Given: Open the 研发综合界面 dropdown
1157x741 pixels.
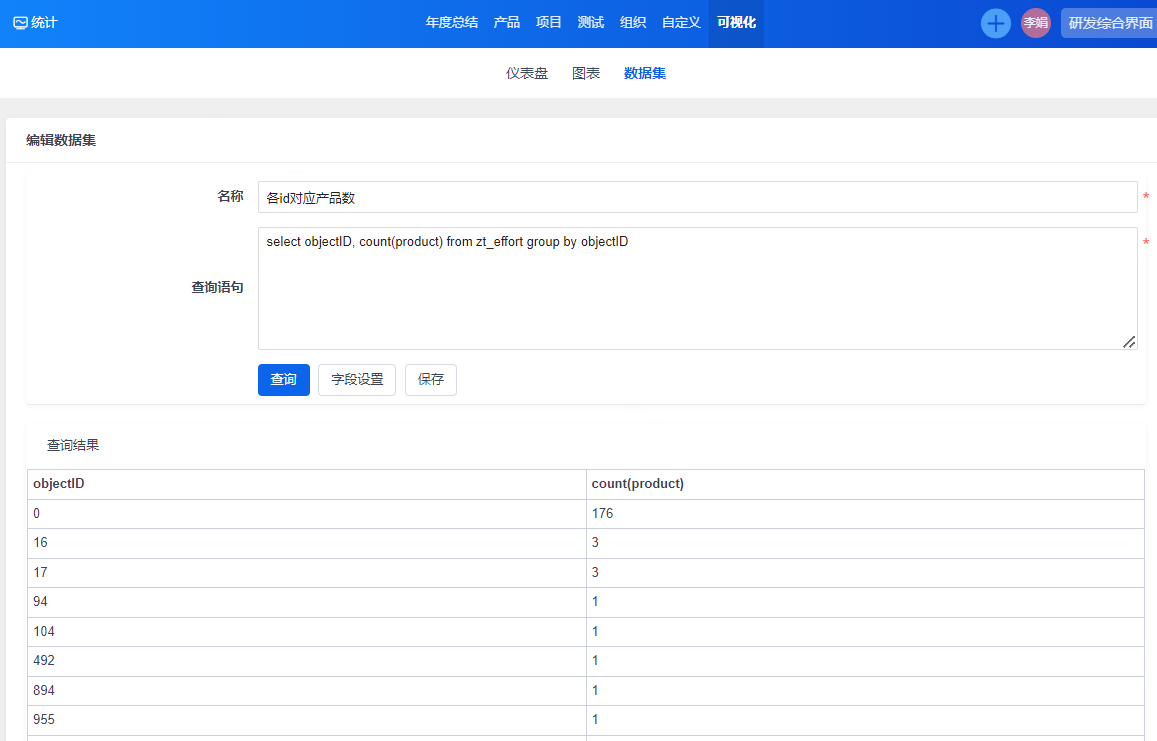Looking at the screenshot, I should point(1109,23).
